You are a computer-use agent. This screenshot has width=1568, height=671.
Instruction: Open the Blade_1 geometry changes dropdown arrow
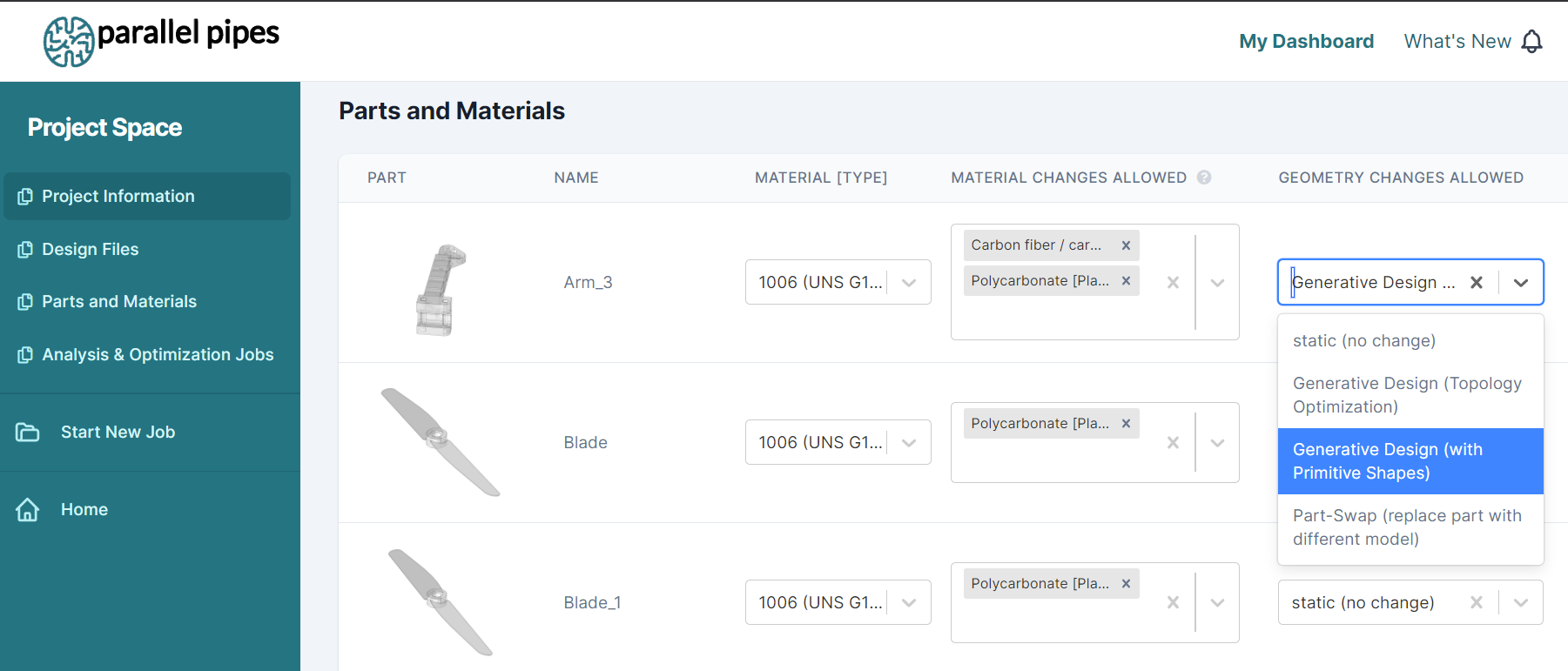point(1521,602)
